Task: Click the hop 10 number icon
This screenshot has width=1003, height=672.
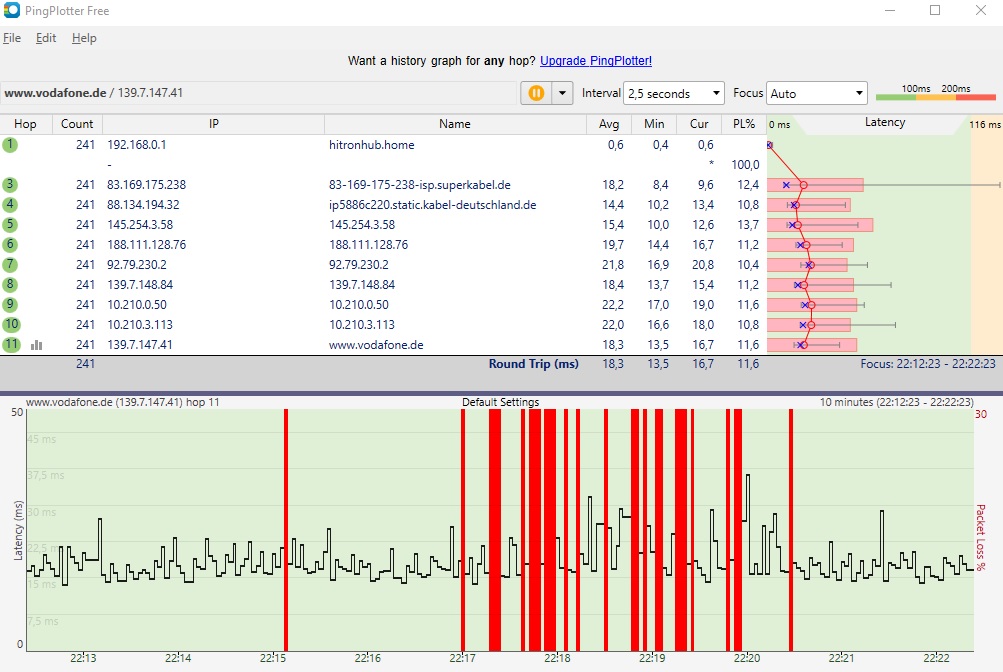Action: tap(11, 325)
